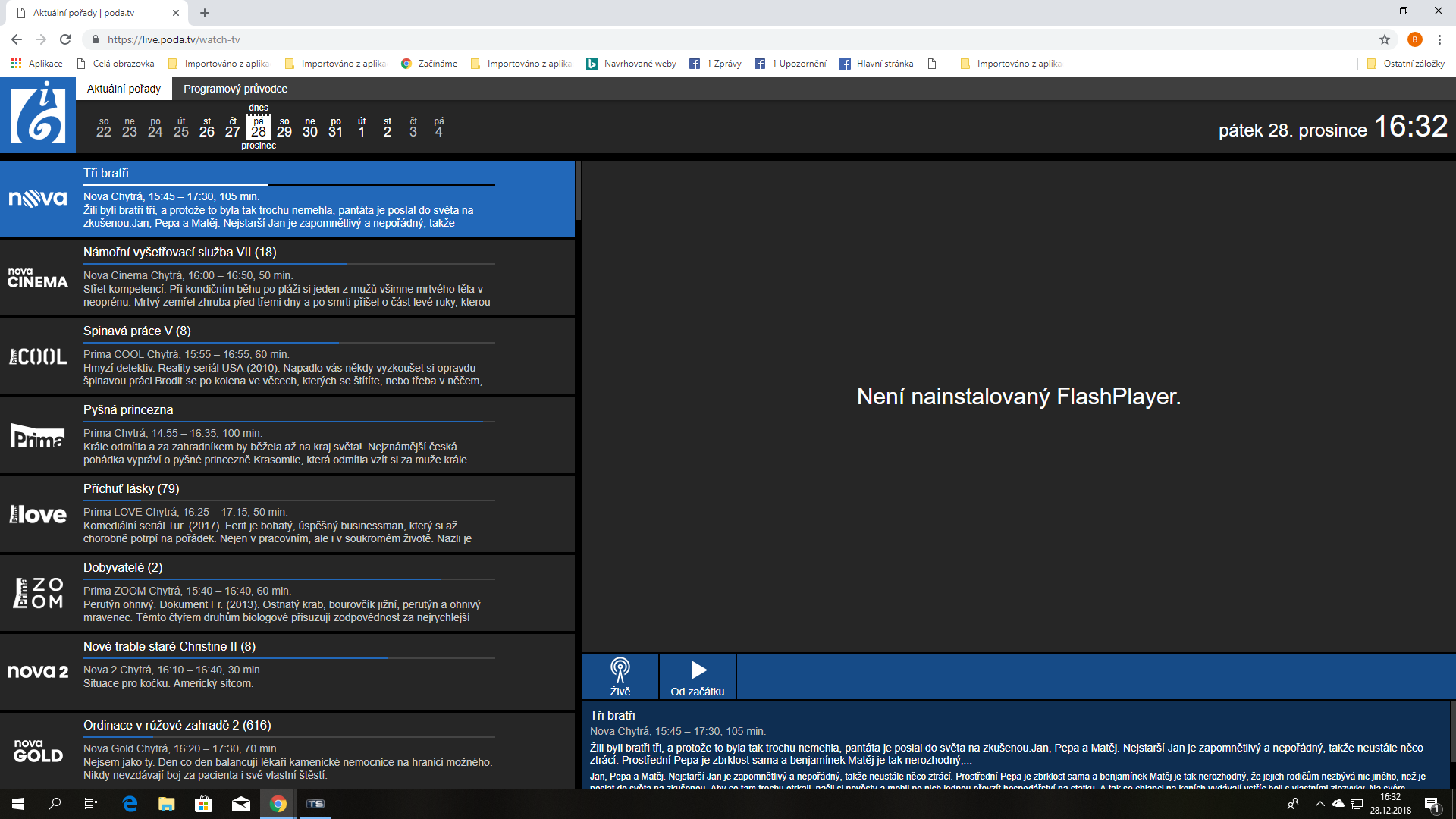Click Pyšná princezna progress bar
Viewport: 1456px width, 819px height.
pos(289,421)
